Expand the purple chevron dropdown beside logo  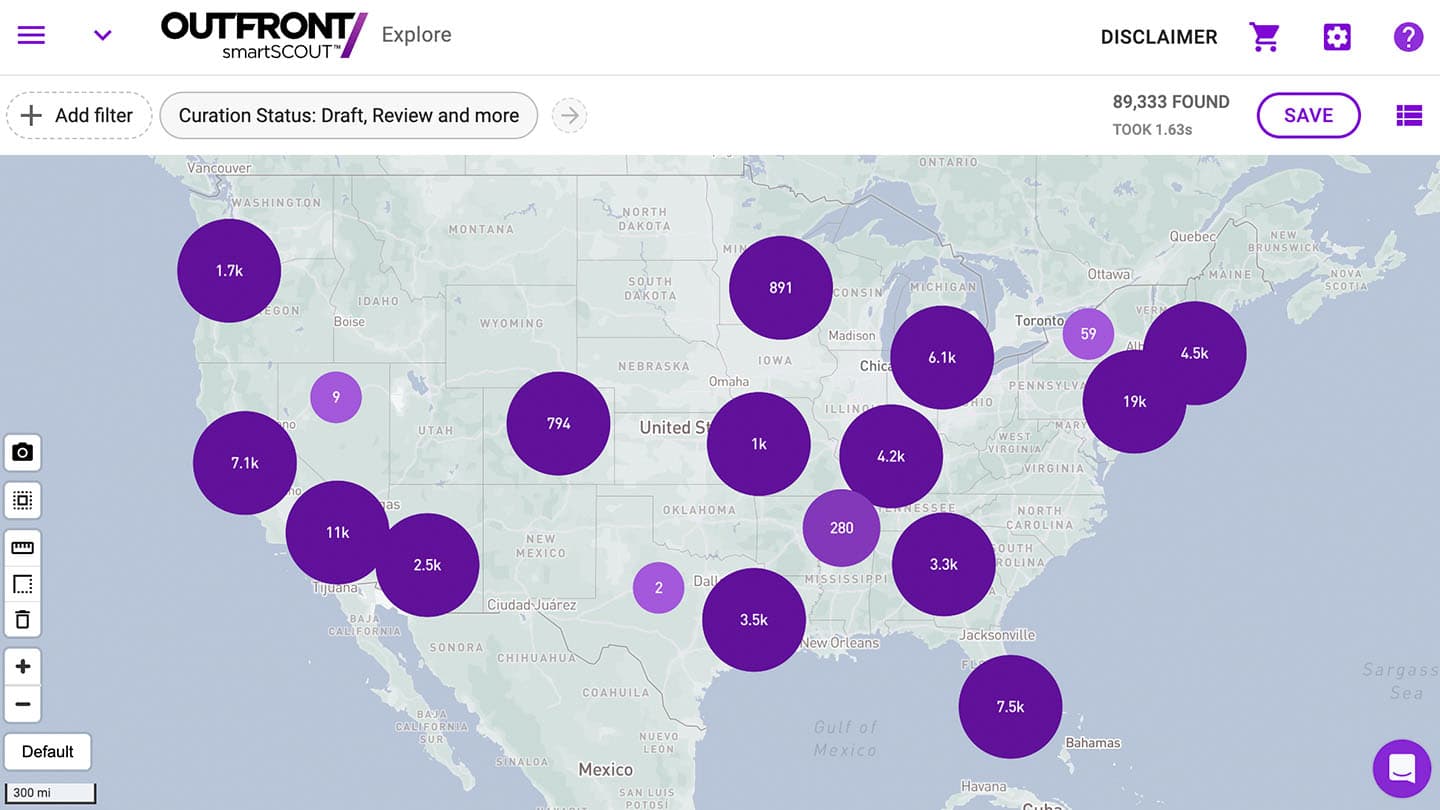tap(102, 36)
